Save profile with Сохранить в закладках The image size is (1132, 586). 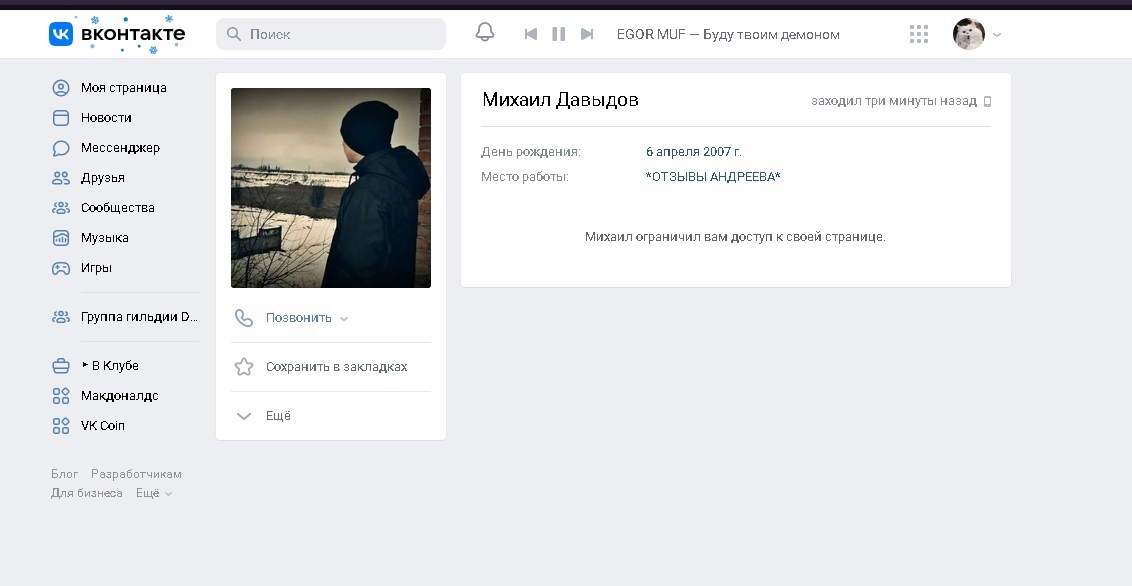(336, 367)
